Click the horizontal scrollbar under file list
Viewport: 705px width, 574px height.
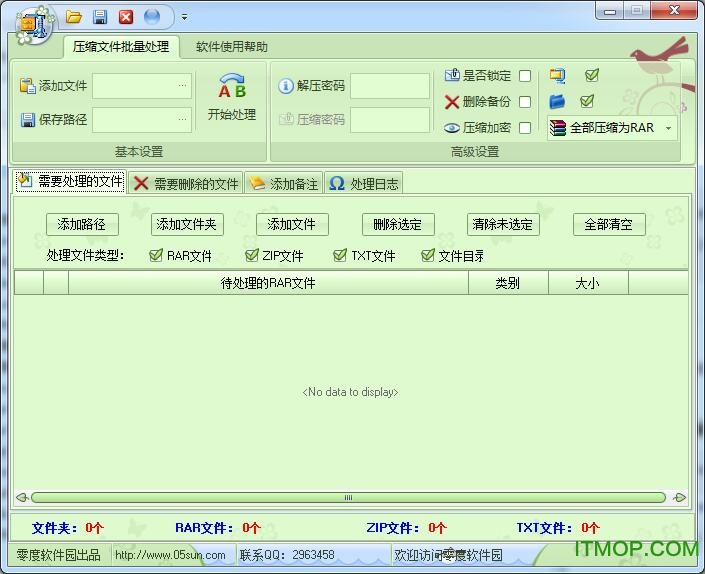[348, 497]
